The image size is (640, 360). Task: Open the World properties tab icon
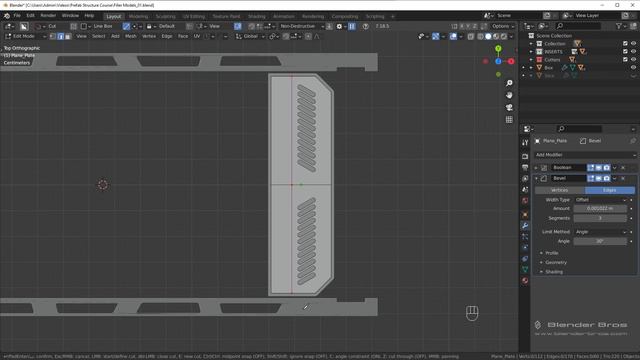(x=525, y=200)
